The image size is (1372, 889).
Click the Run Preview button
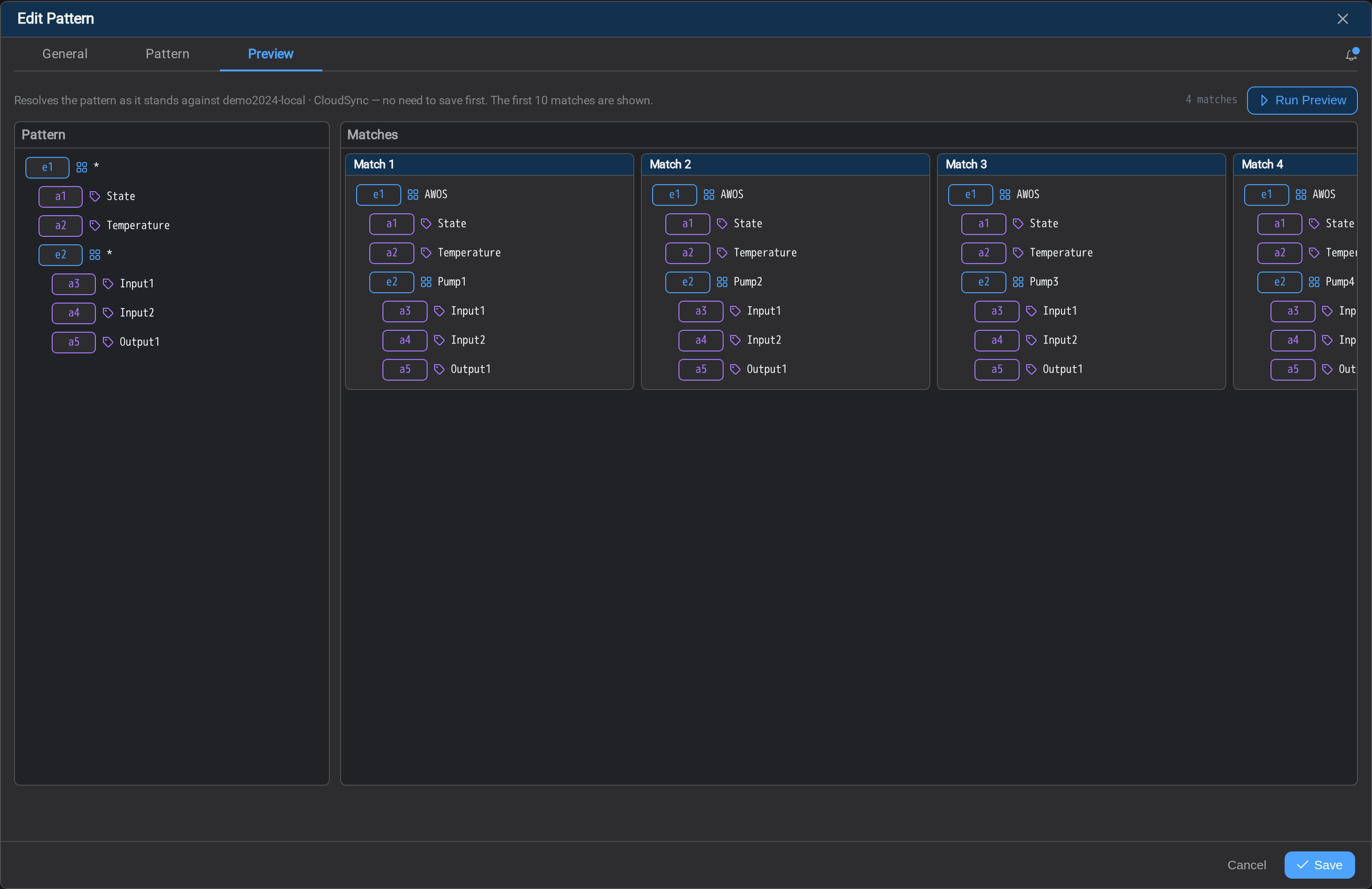(x=1302, y=100)
